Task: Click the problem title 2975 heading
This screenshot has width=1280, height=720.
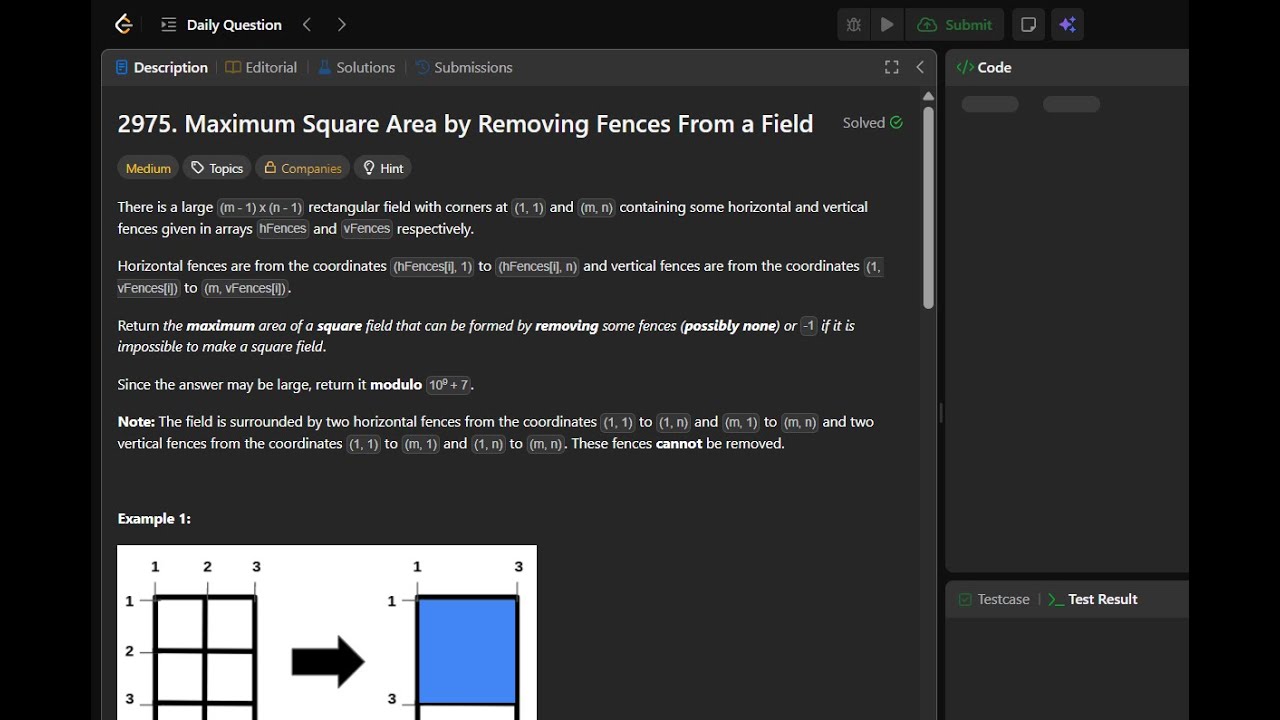Action: pos(465,124)
